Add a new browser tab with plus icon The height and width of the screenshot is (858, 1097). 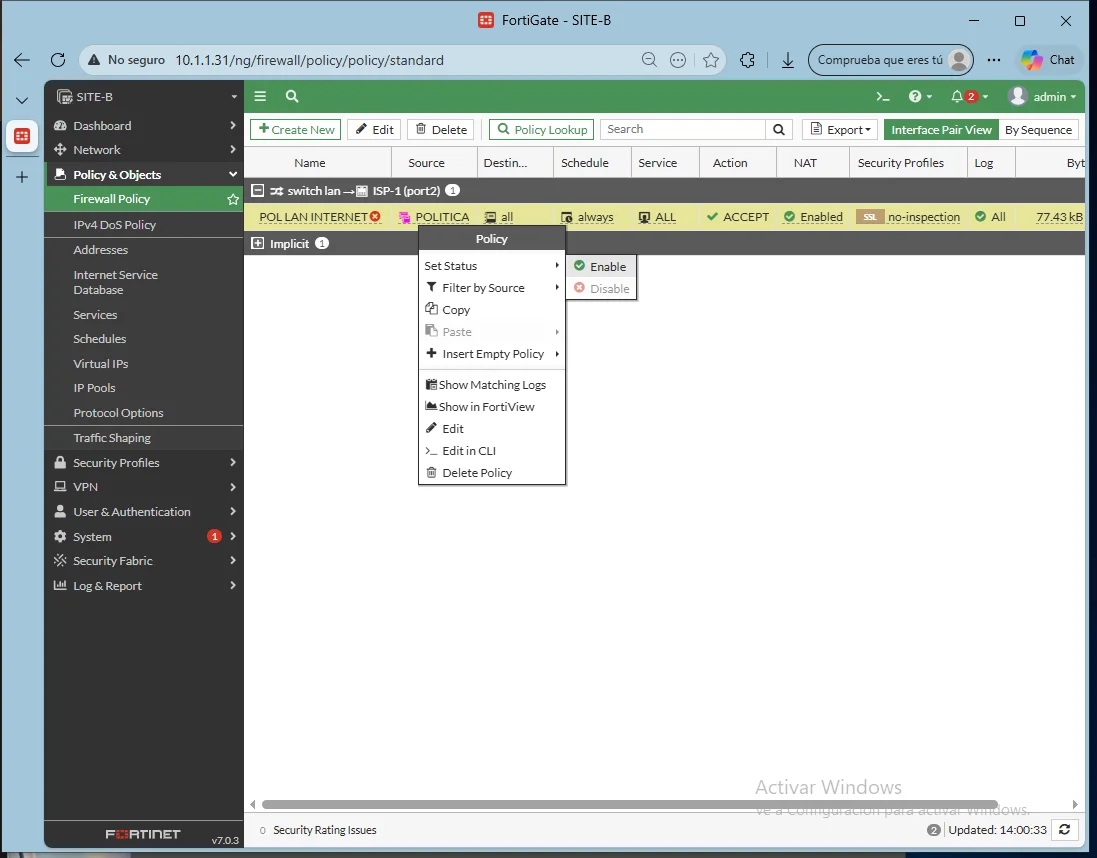click(x=22, y=177)
